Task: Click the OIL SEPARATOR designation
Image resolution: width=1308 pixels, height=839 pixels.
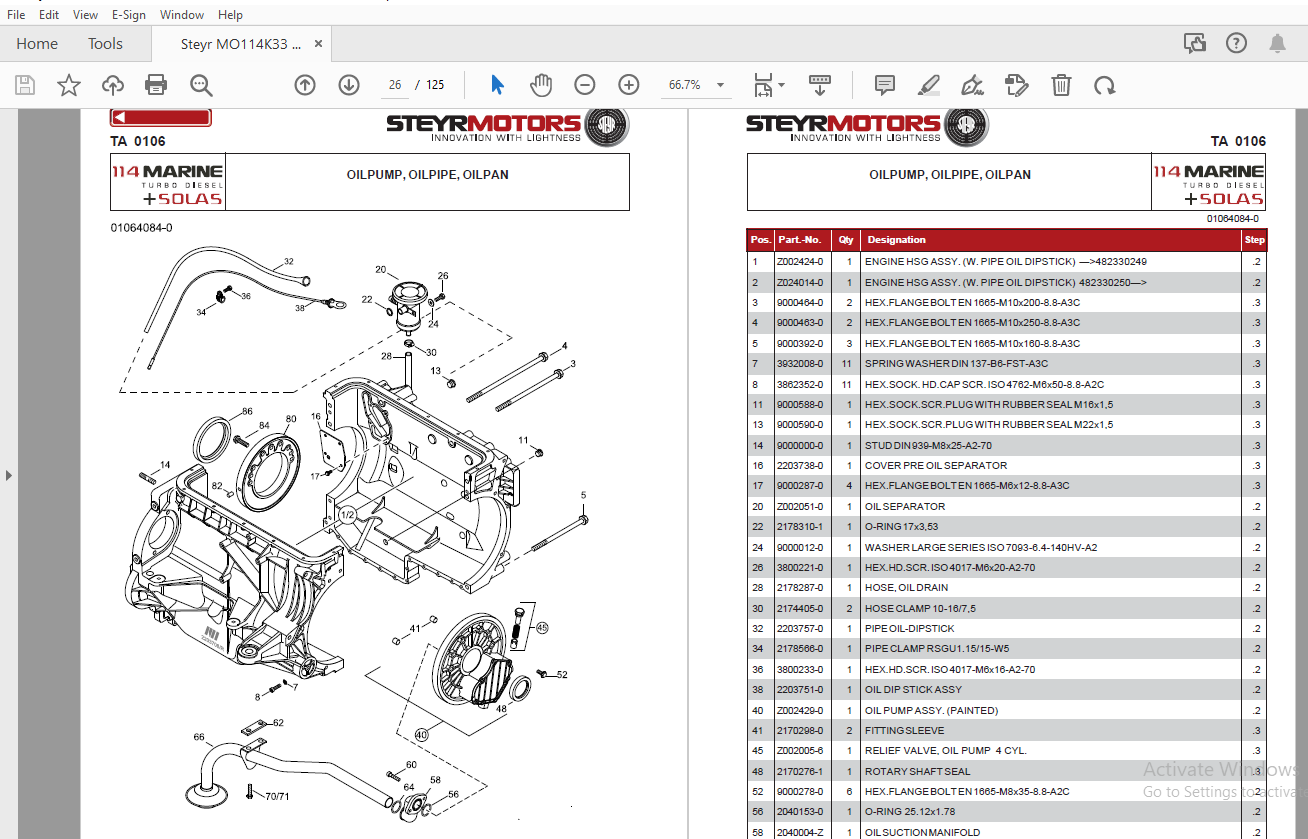Action: click(x=905, y=507)
